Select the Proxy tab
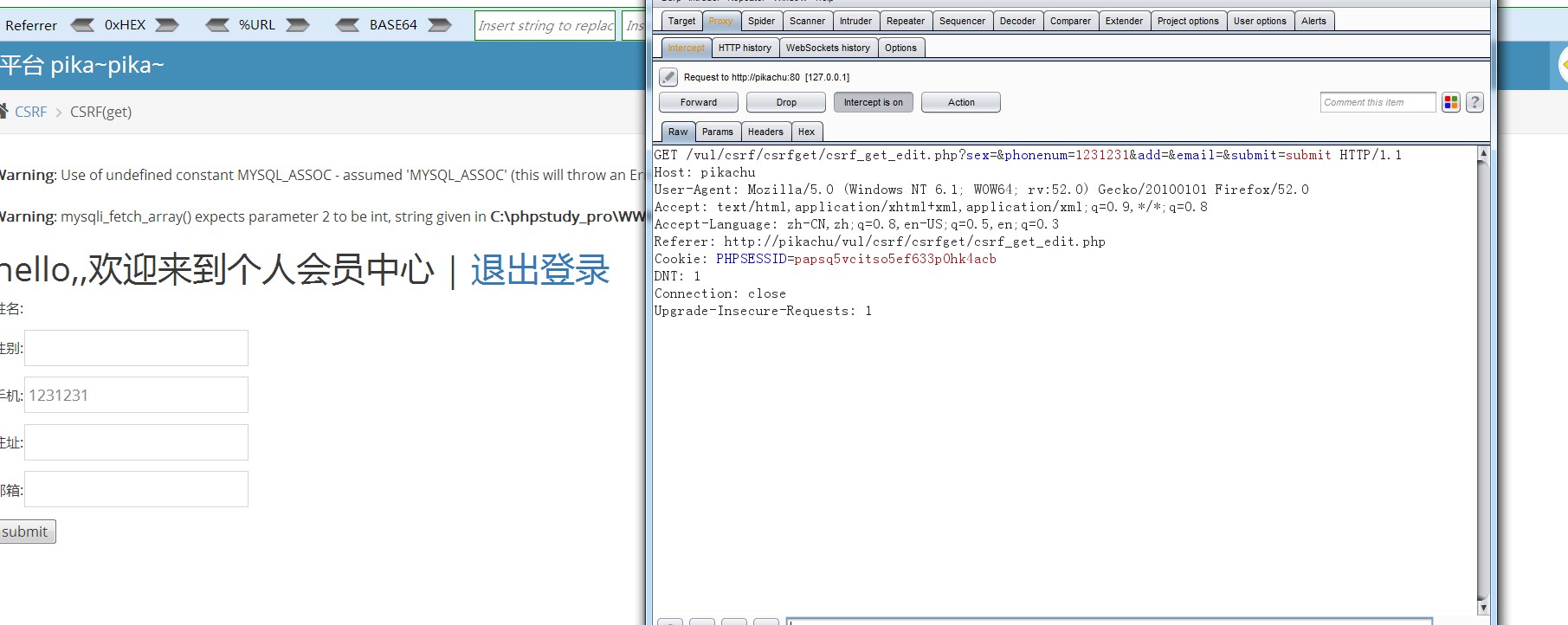The image size is (1568, 625). [720, 21]
